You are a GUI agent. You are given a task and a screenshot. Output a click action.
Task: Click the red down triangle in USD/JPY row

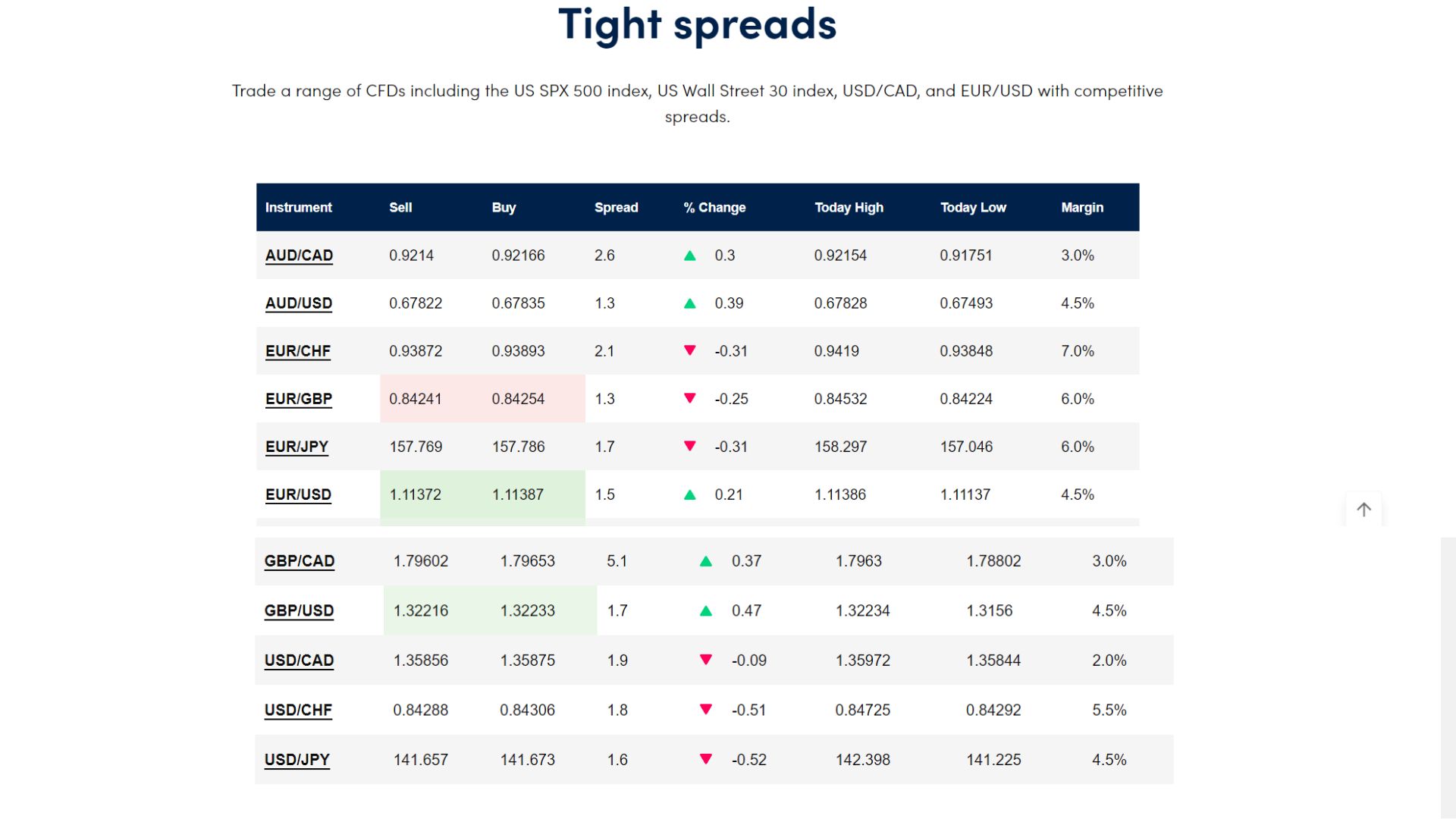pyautogui.click(x=706, y=759)
